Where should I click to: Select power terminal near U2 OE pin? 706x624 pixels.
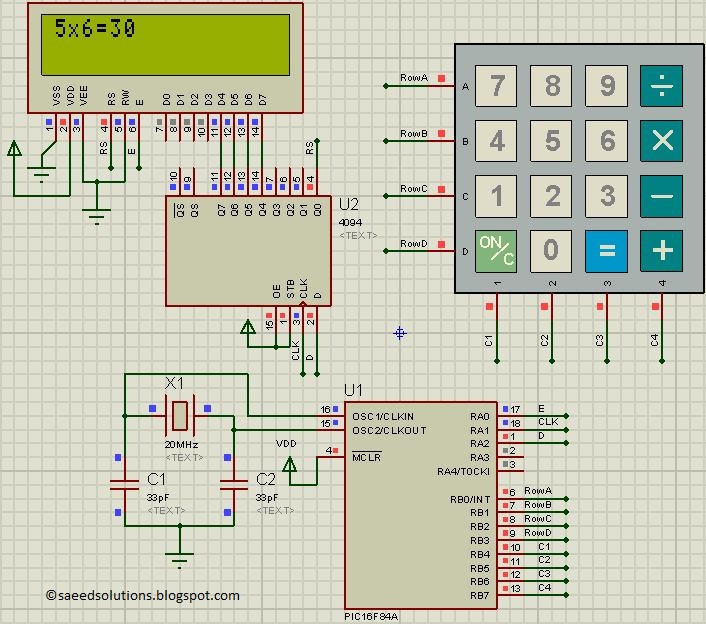(248, 327)
